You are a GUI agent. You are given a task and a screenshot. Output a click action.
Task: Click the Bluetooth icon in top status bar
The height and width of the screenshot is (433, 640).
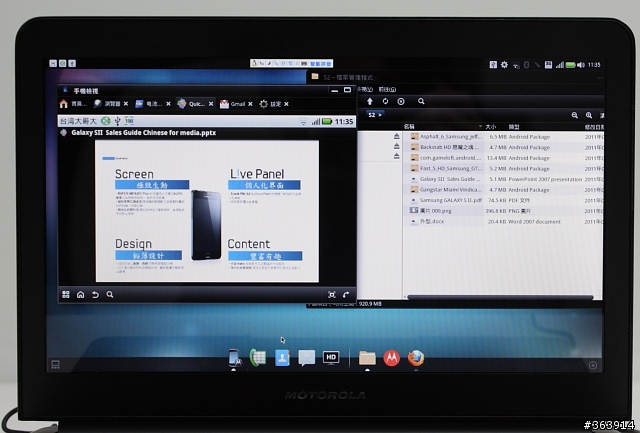coord(527,64)
